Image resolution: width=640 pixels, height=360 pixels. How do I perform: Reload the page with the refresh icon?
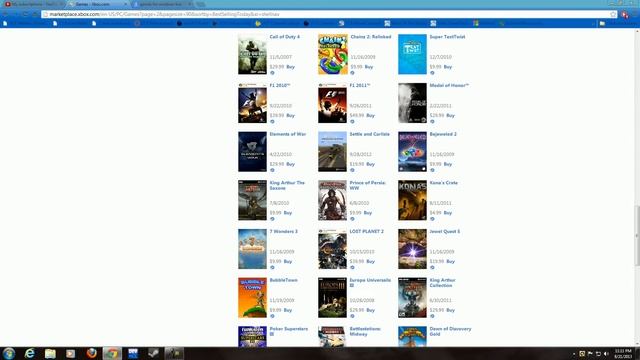tap(26, 14)
